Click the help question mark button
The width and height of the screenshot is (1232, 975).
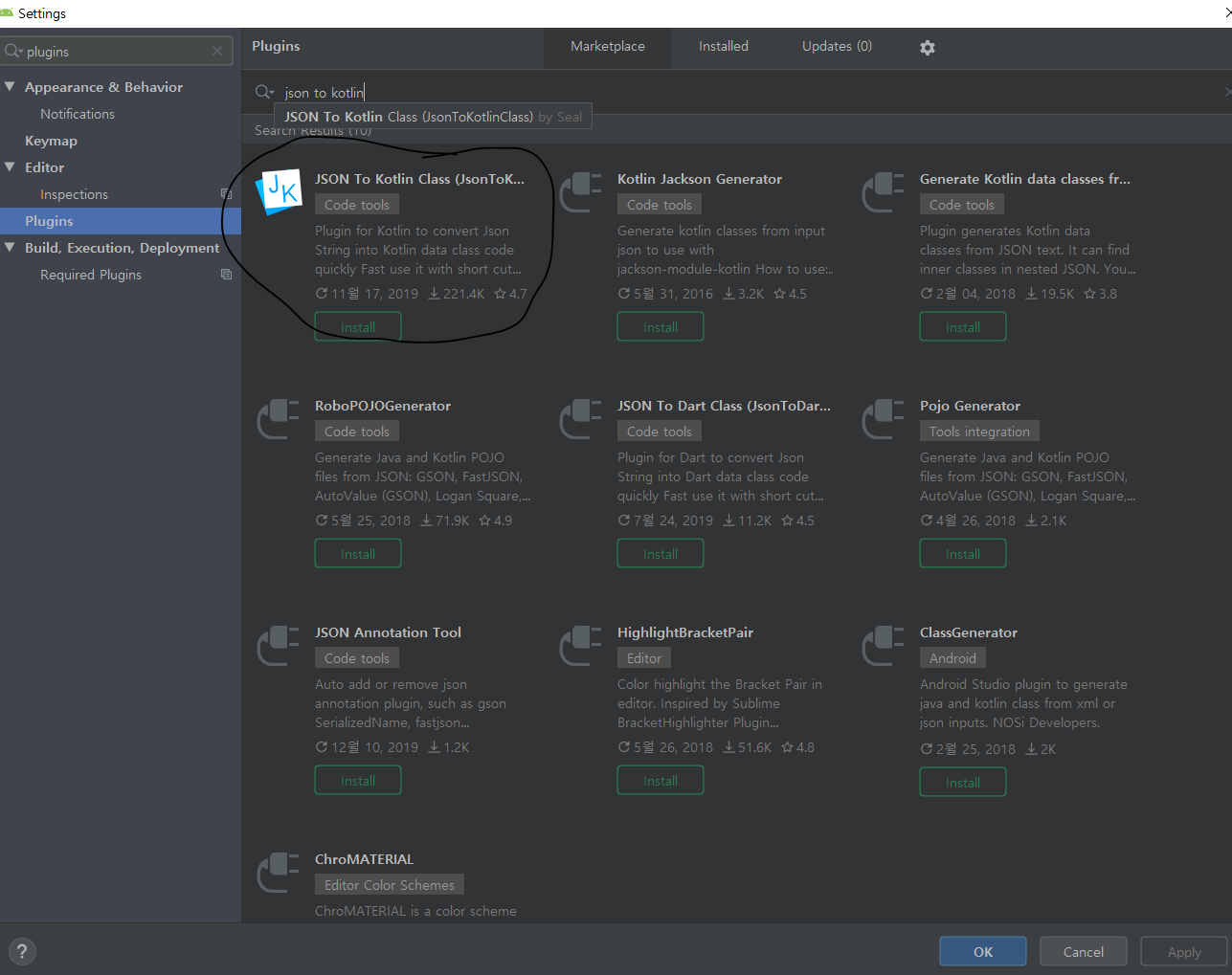[21, 951]
